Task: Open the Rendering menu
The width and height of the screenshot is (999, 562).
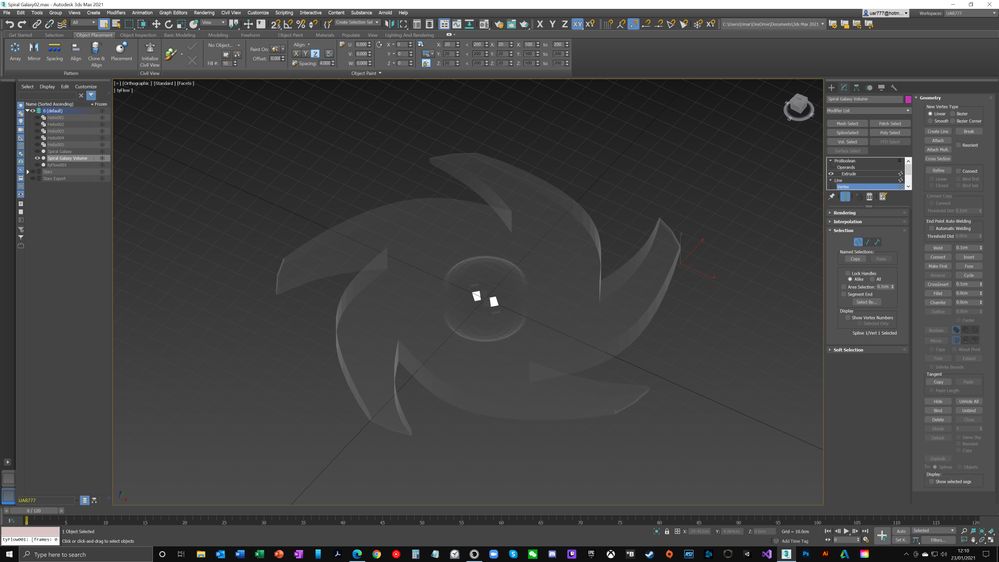Action: coord(204,13)
